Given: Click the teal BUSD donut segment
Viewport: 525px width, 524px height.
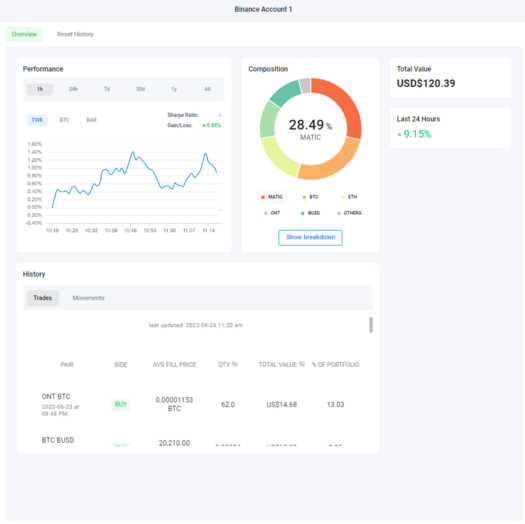Looking at the screenshot, I should pos(285,92).
